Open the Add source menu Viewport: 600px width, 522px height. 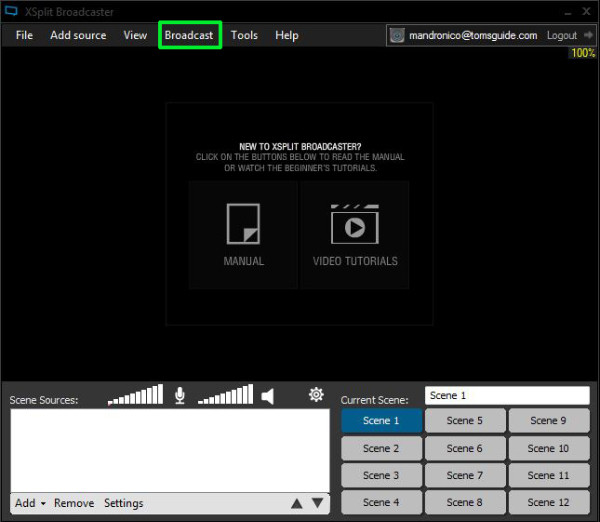click(x=78, y=35)
